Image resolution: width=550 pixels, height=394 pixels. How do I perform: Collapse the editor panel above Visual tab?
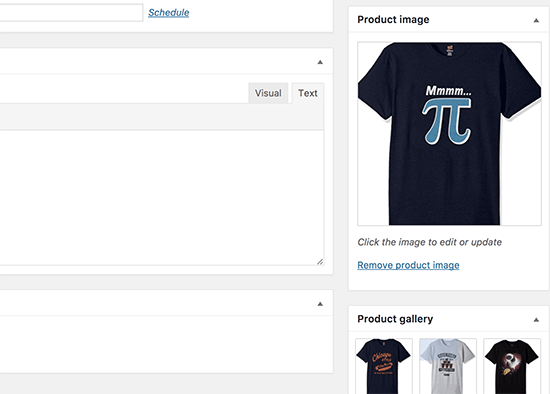(320, 62)
